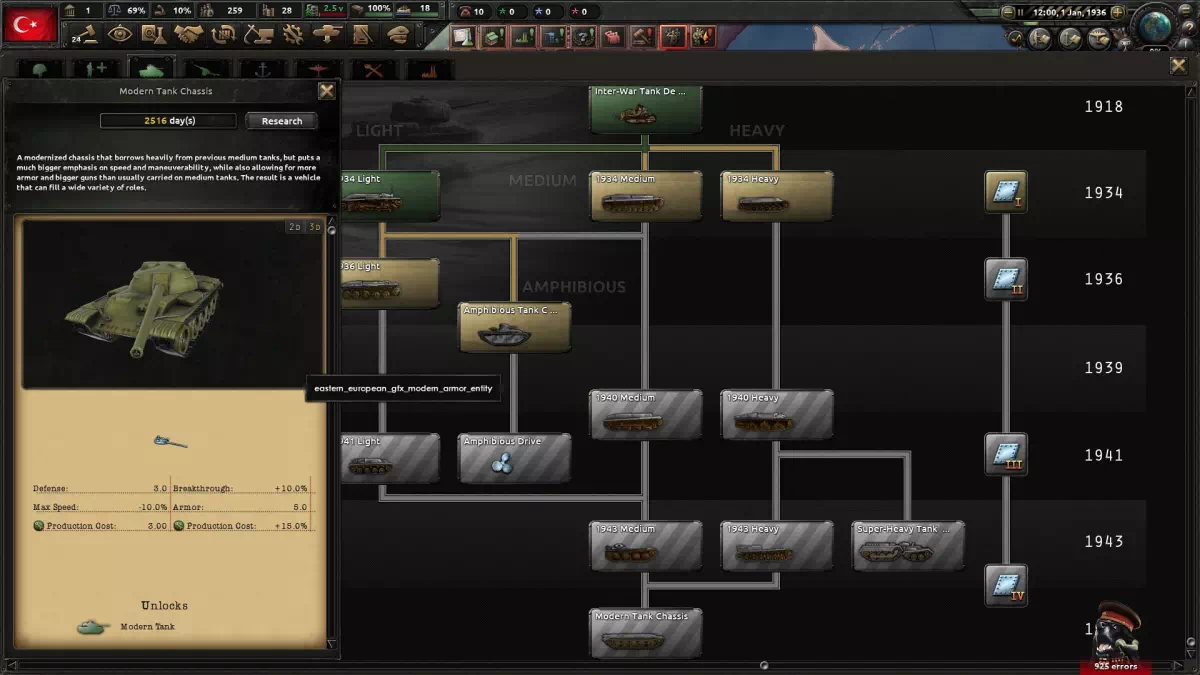Select the Amphibious Tank Chassis technology
Screen dimensions: 1200x675
click(515, 327)
